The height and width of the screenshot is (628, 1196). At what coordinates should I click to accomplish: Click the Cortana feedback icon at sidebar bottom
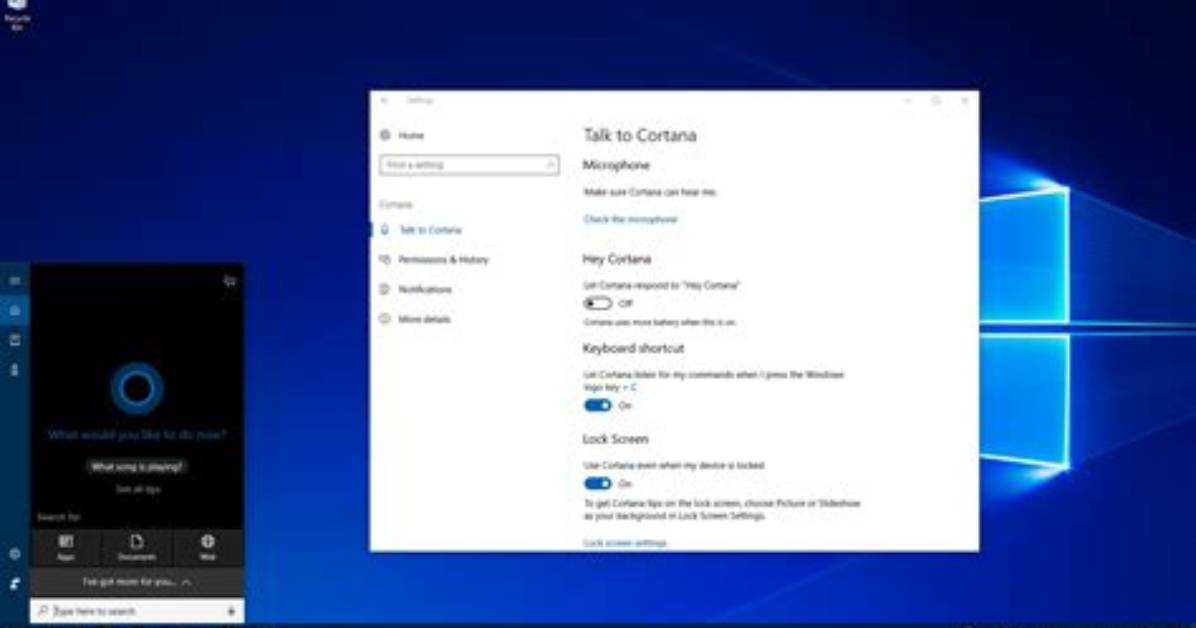tap(14, 584)
